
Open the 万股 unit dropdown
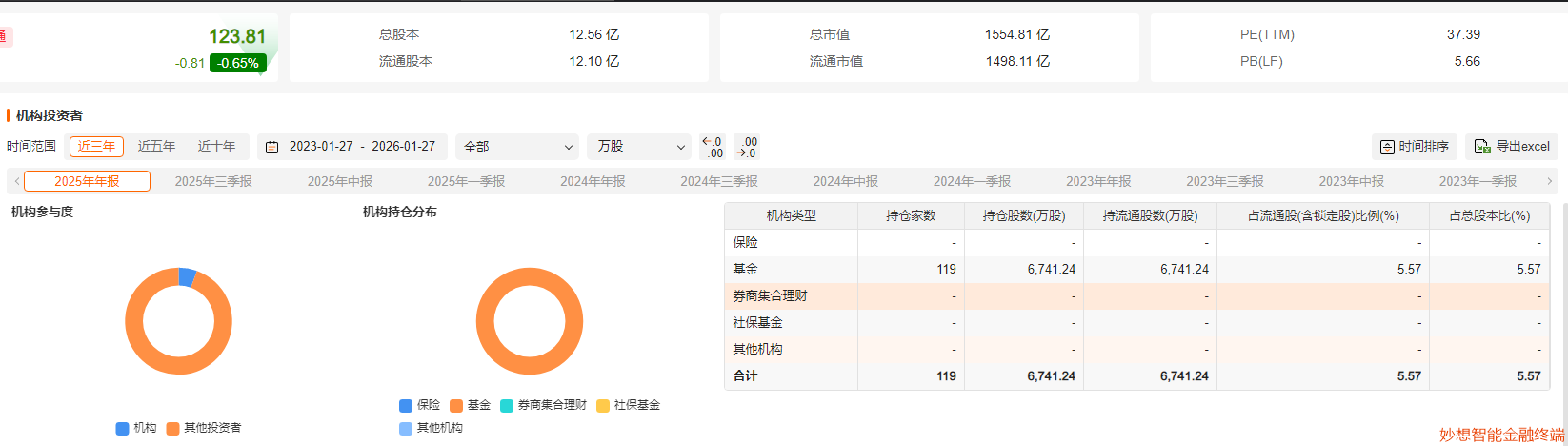tap(639, 147)
